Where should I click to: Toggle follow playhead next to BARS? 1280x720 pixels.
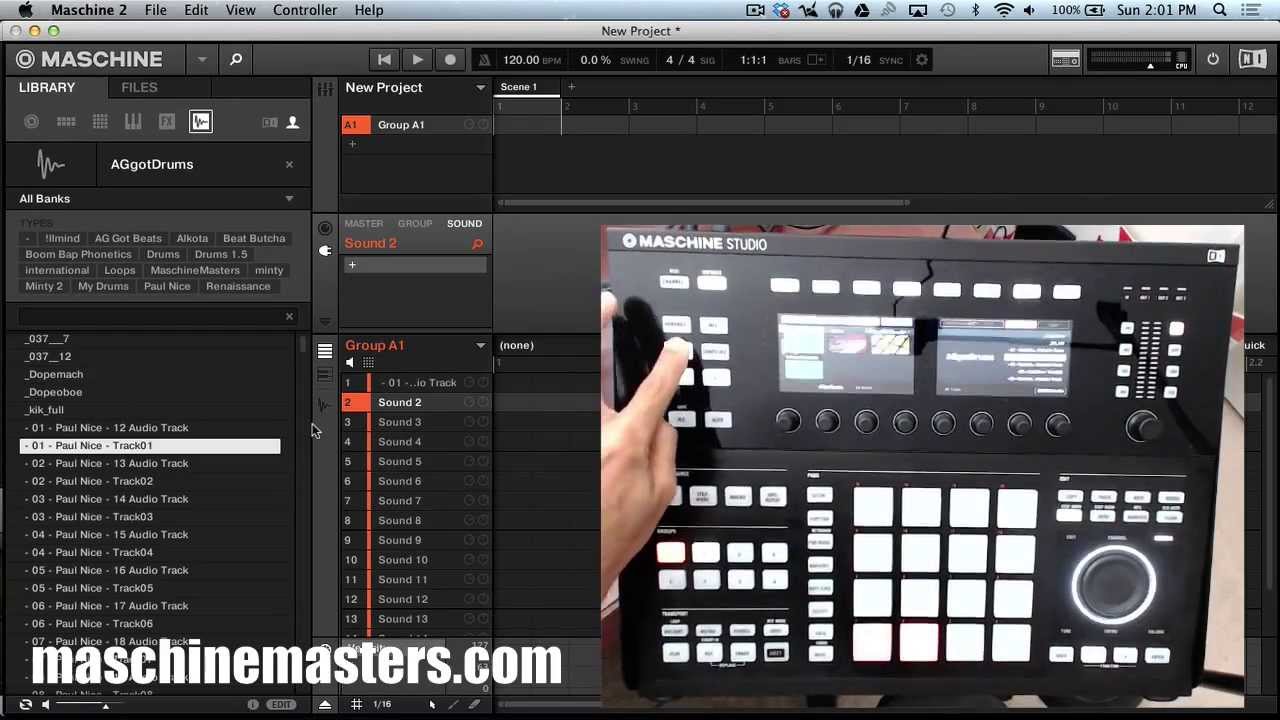tap(816, 60)
